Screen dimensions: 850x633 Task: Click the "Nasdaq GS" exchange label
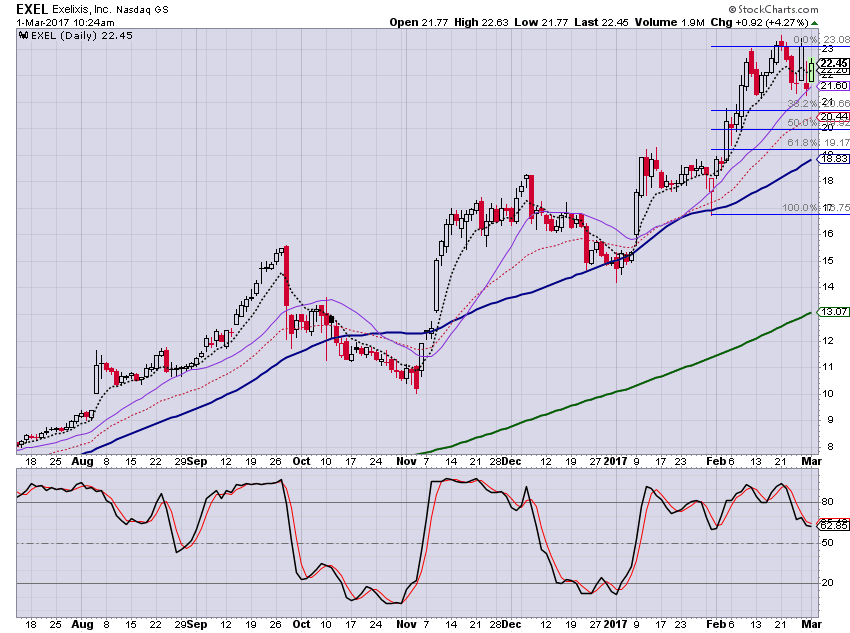[x=142, y=10]
